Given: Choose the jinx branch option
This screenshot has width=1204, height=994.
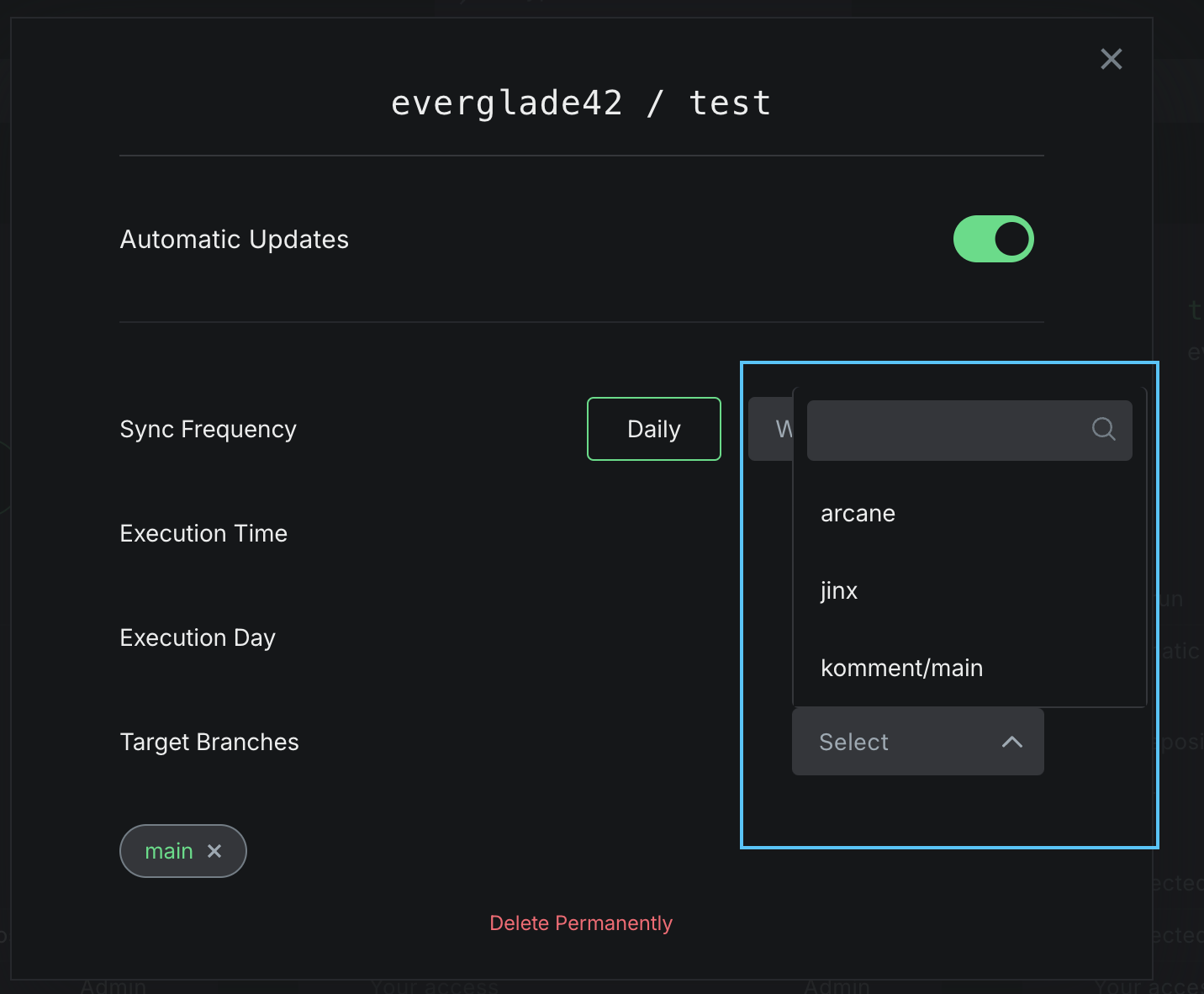Looking at the screenshot, I should 969,590.
